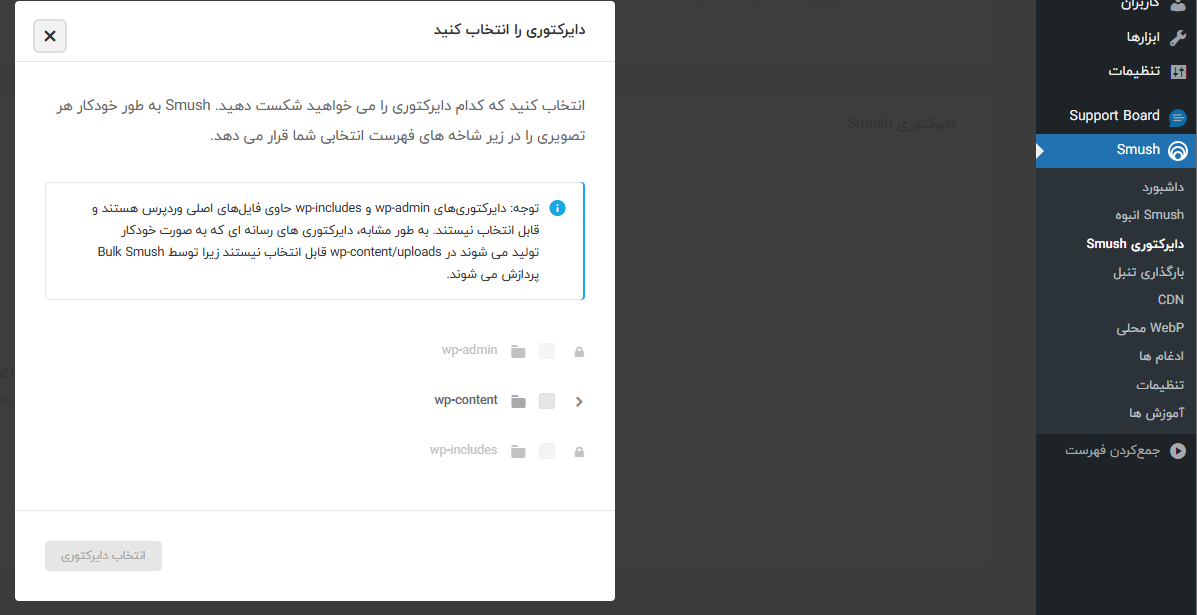Click the settings sliders icon in sidebar
This screenshot has height=615, width=1197.
coord(1179,72)
